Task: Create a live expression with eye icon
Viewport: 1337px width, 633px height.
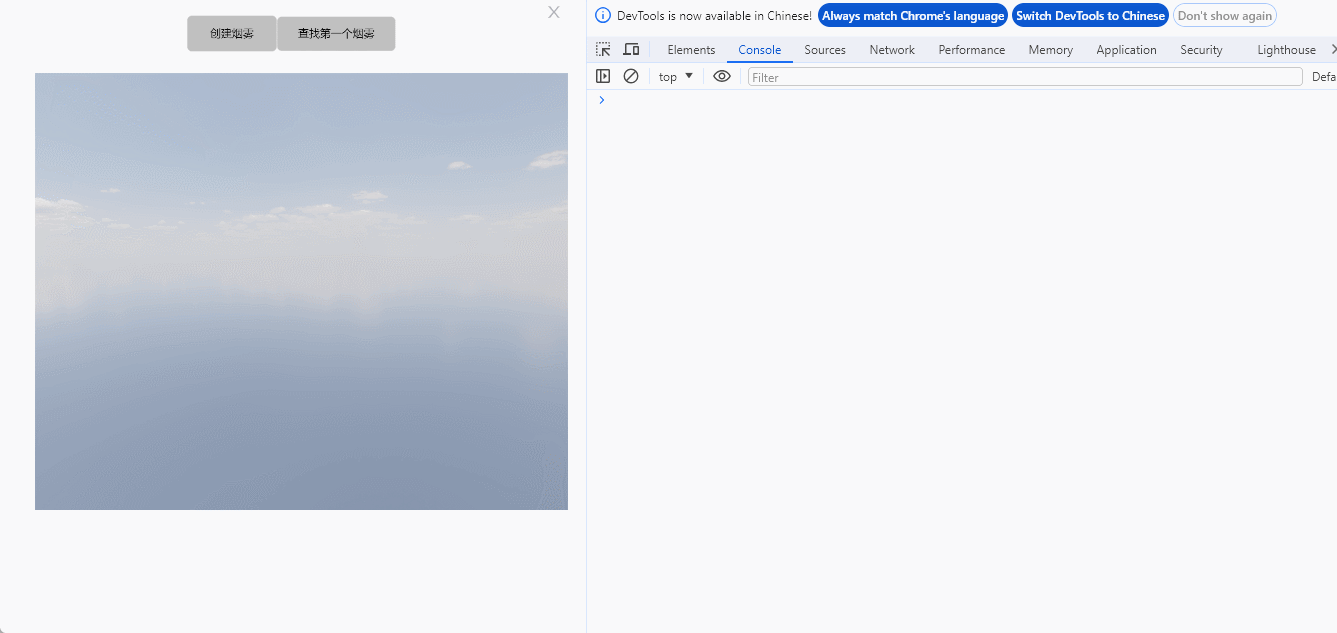Action: tap(722, 76)
